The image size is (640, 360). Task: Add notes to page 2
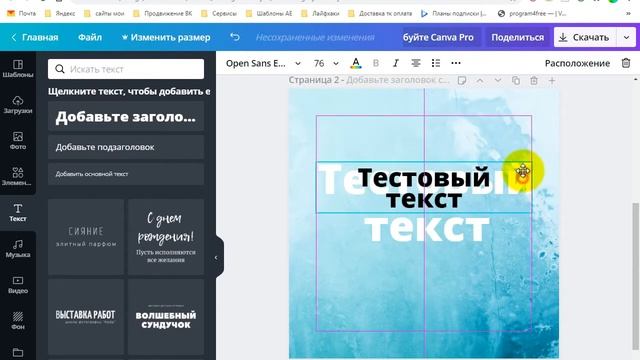(462, 80)
